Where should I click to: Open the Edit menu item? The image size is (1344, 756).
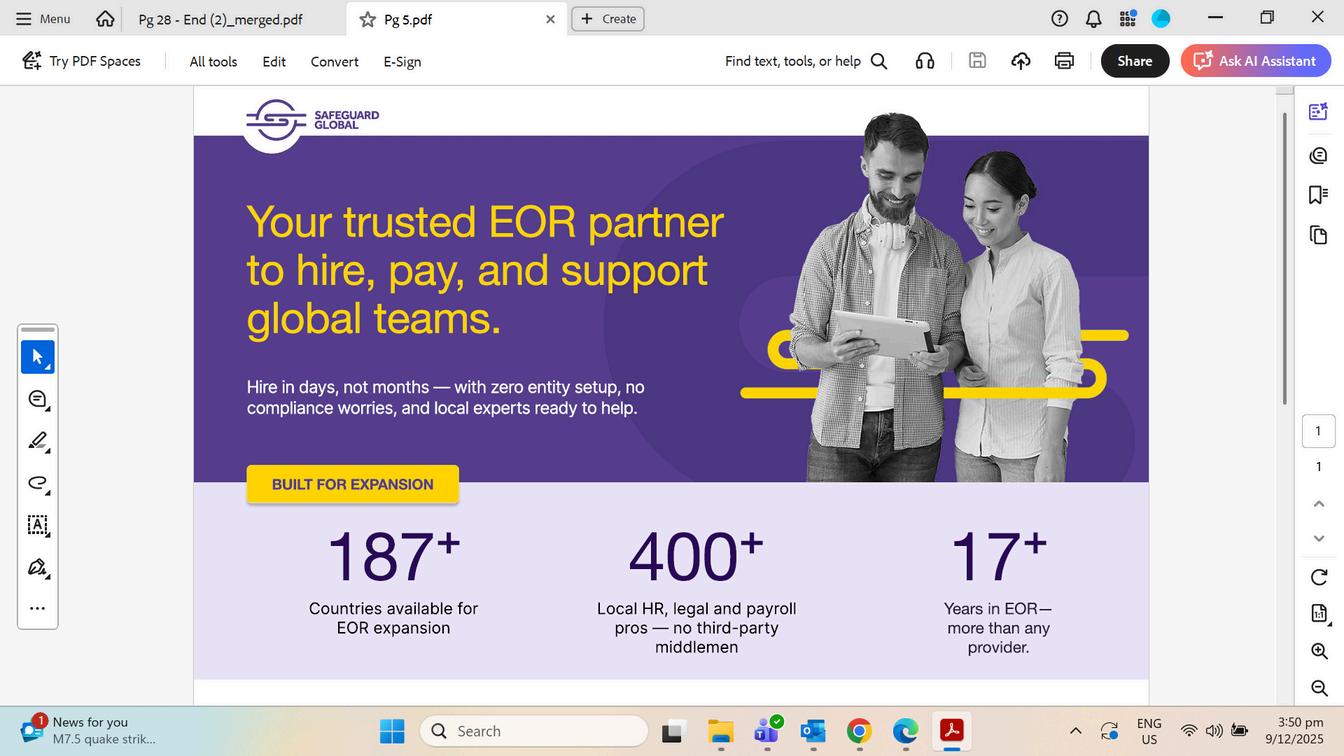point(274,61)
